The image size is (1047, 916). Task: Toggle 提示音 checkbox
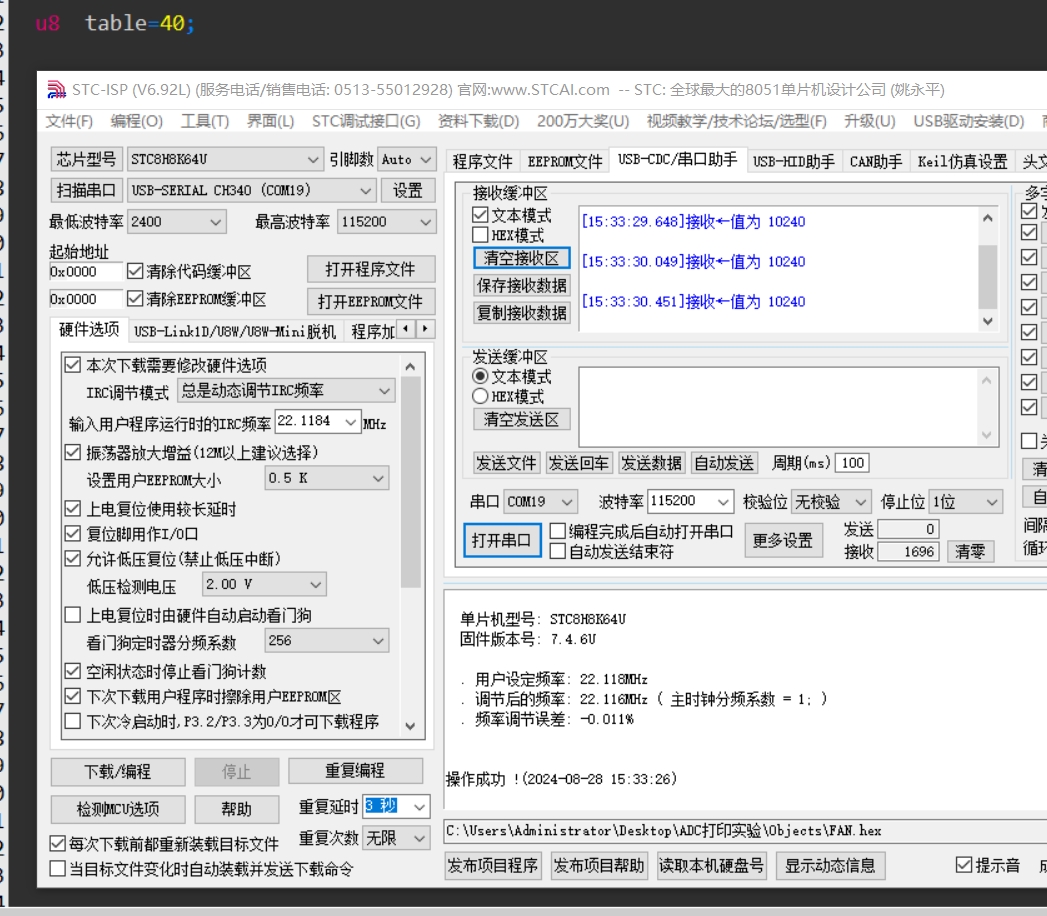(964, 865)
